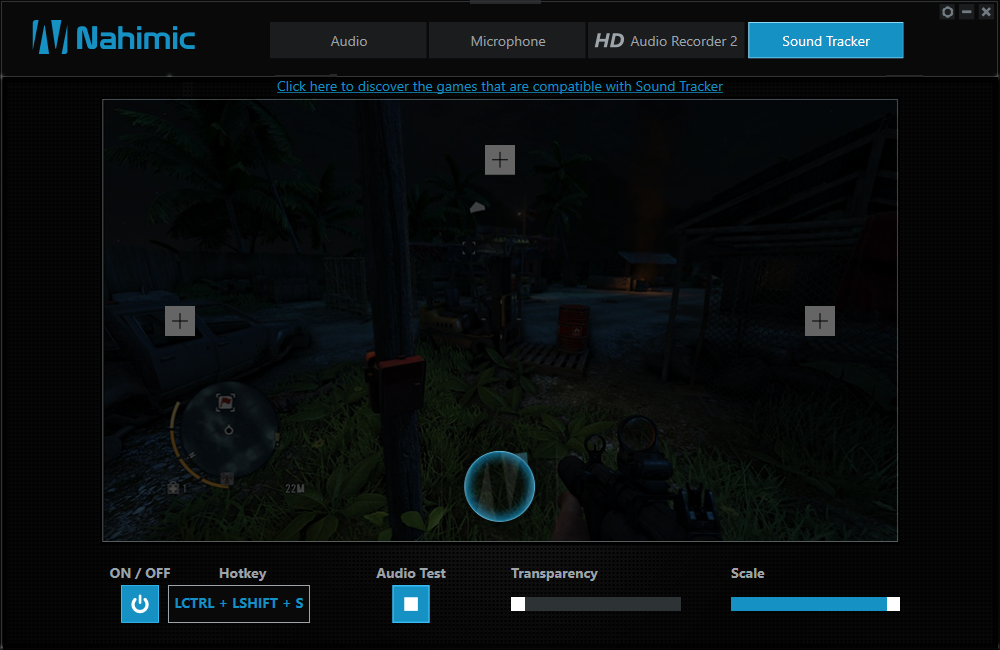Click the Nahimic logo
This screenshot has width=1000, height=650.
[x=114, y=39]
